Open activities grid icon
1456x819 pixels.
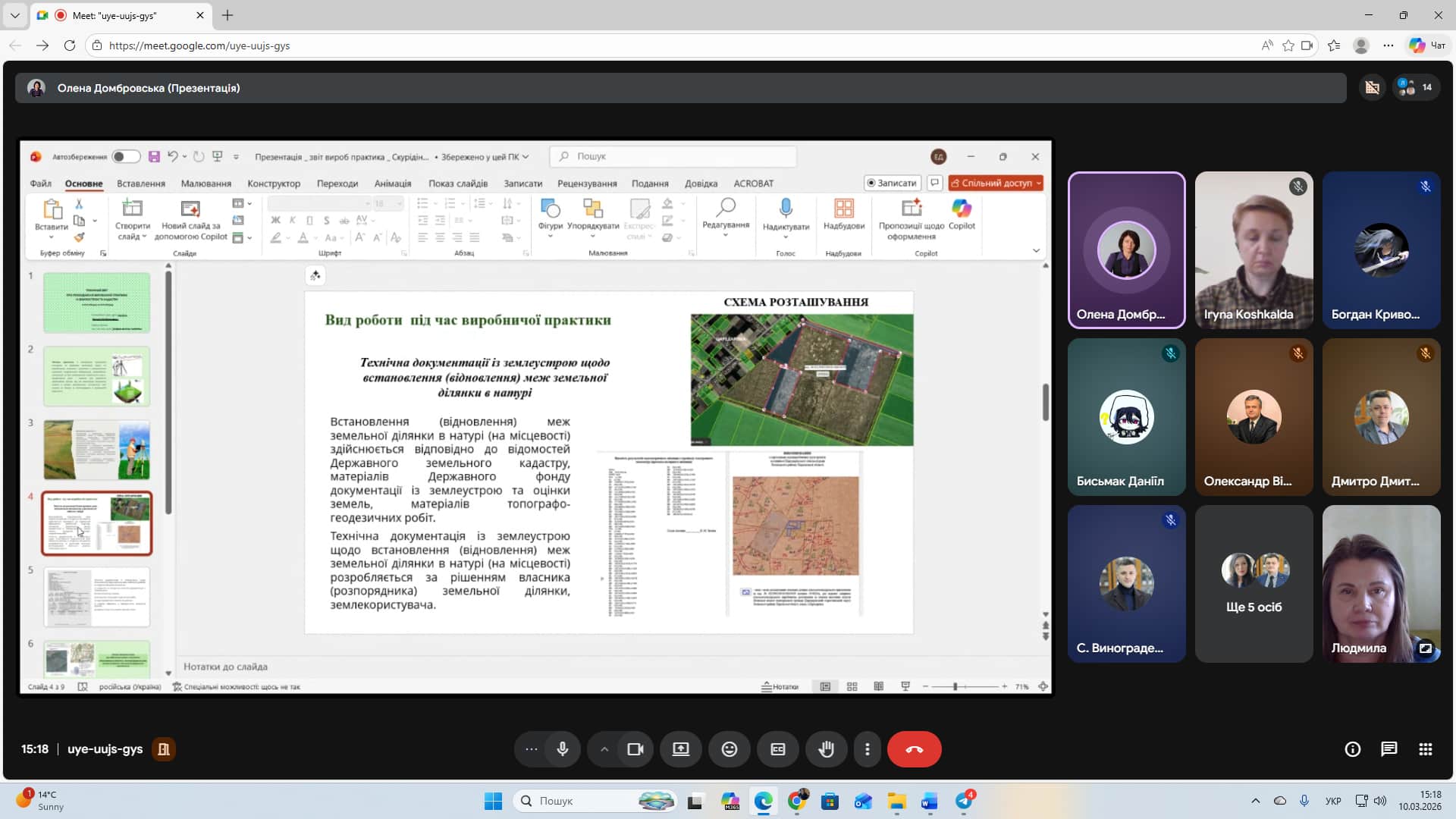[1425, 749]
